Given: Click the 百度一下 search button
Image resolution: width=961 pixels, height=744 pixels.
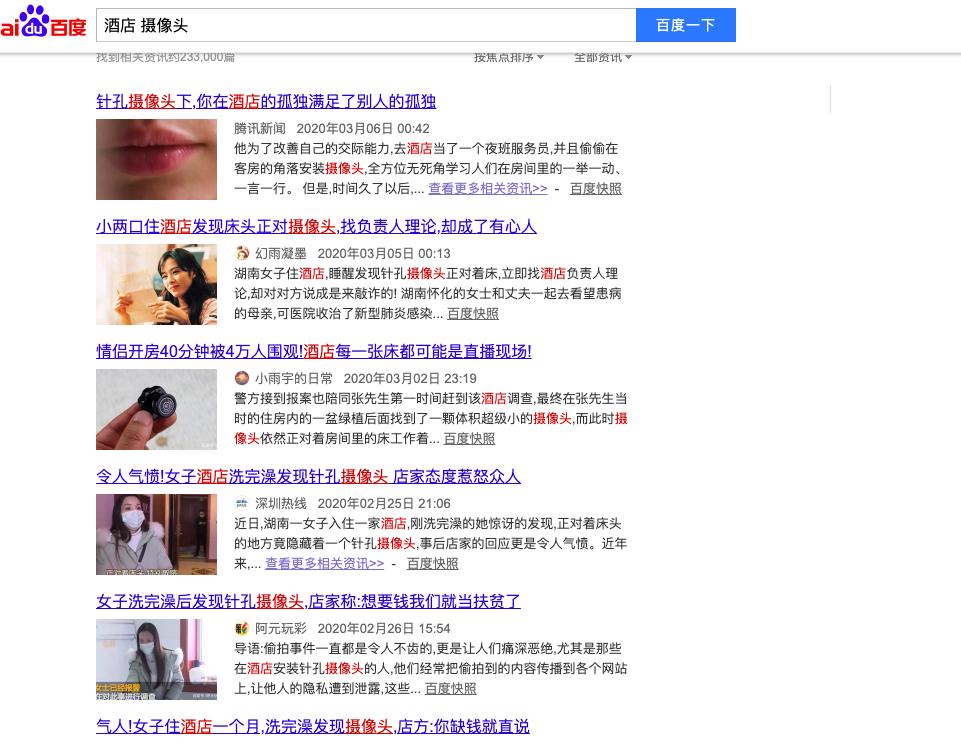Looking at the screenshot, I should (x=686, y=25).
